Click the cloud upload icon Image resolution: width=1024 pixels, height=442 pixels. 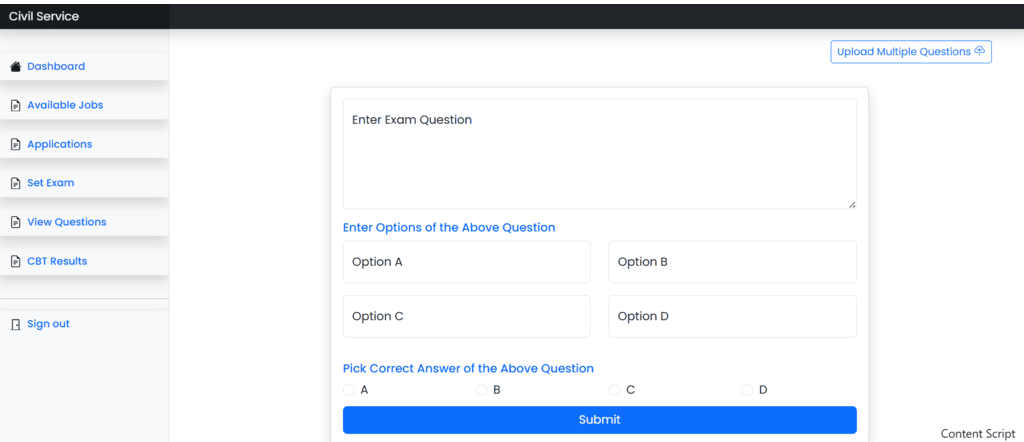[980, 51]
